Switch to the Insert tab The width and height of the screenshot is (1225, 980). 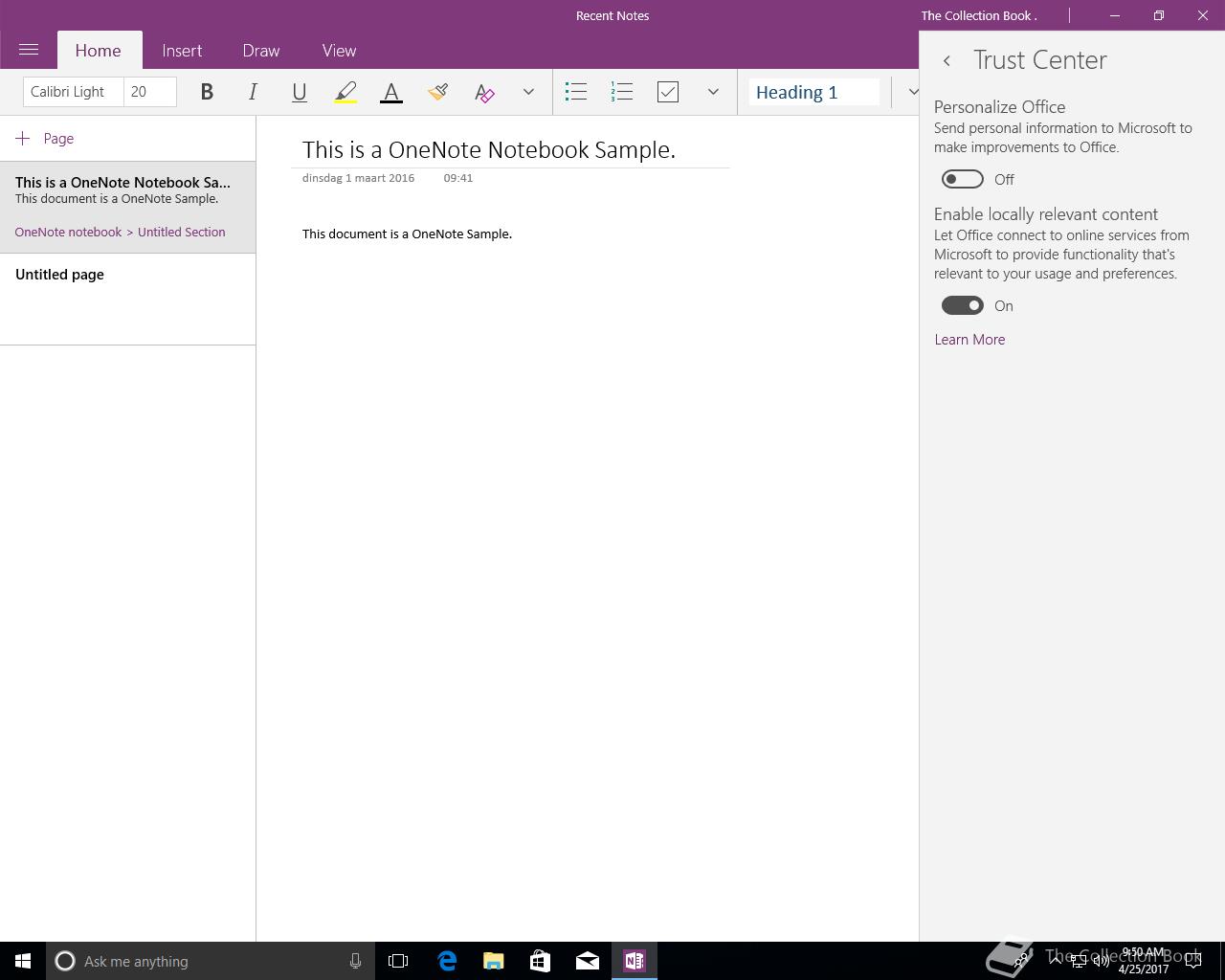pyautogui.click(x=182, y=51)
